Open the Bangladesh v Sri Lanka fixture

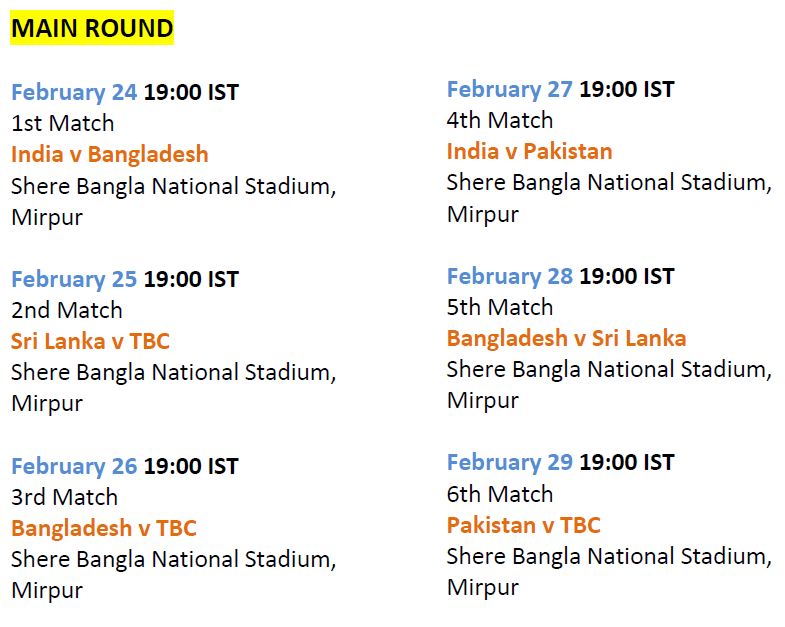[x=566, y=338]
